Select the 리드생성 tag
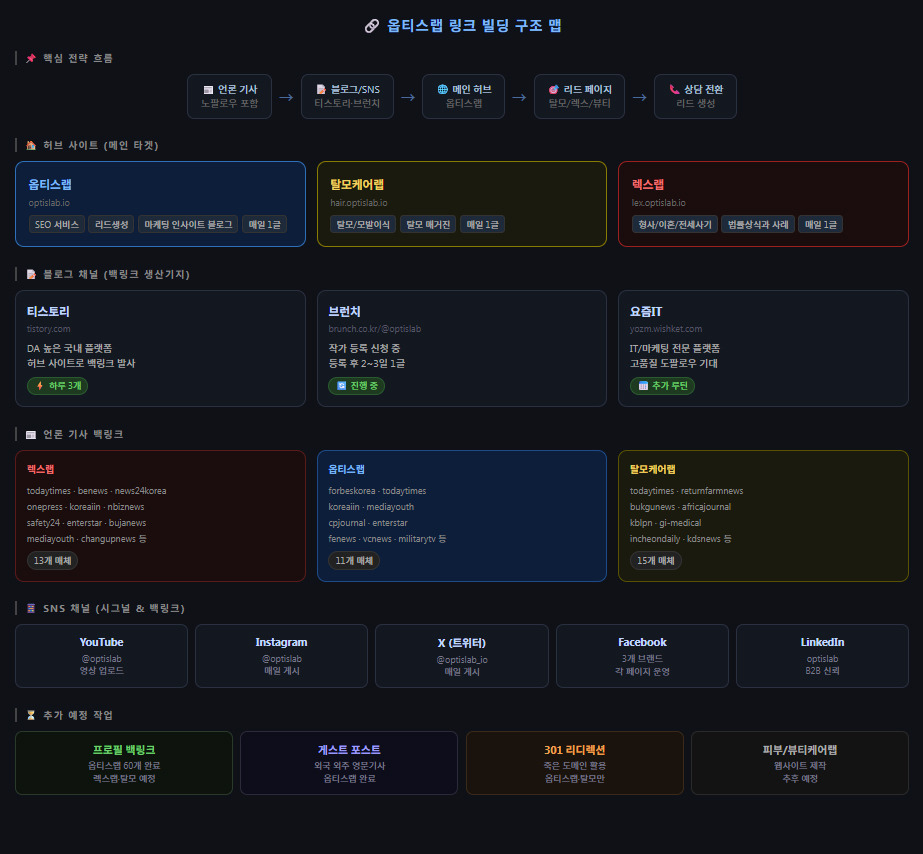 tap(112, 225)
